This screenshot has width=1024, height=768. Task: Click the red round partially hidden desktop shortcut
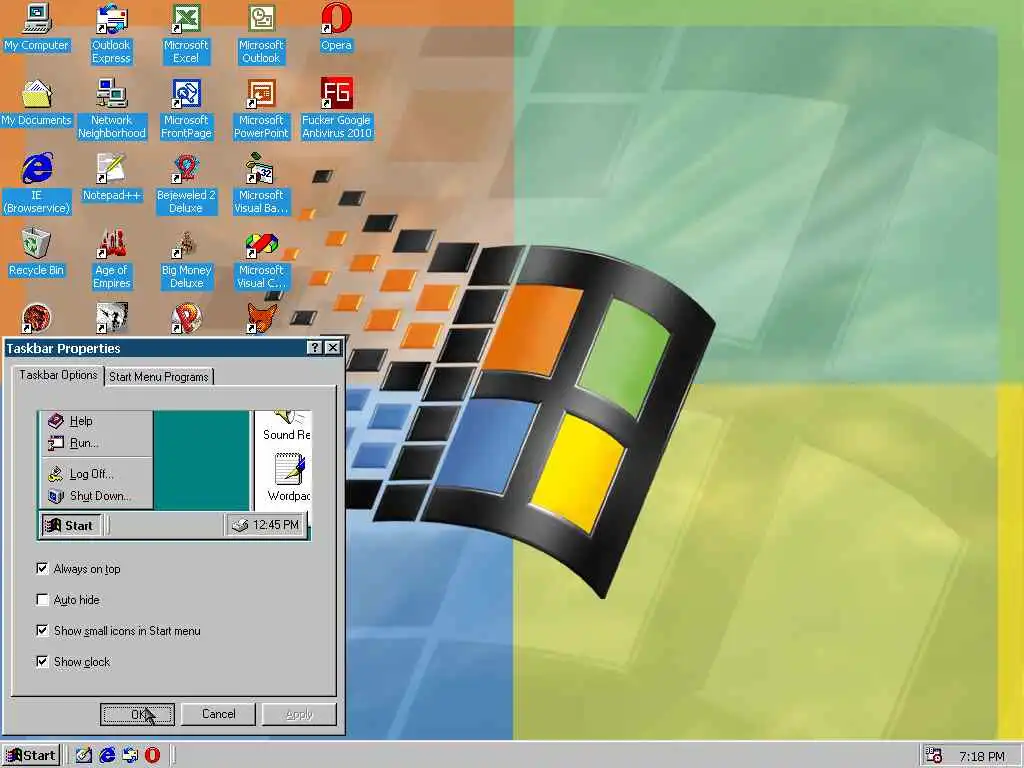37,318
